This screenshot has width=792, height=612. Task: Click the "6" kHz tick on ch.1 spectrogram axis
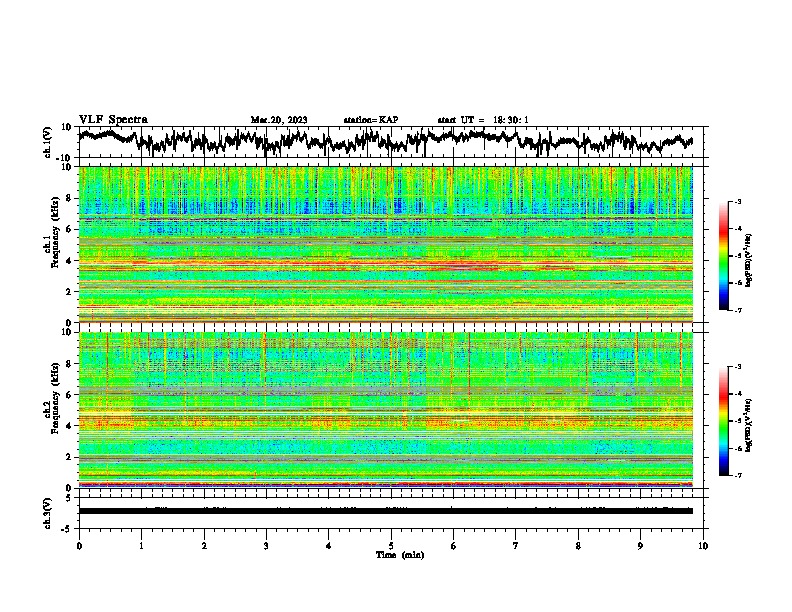tap(70, 229)
